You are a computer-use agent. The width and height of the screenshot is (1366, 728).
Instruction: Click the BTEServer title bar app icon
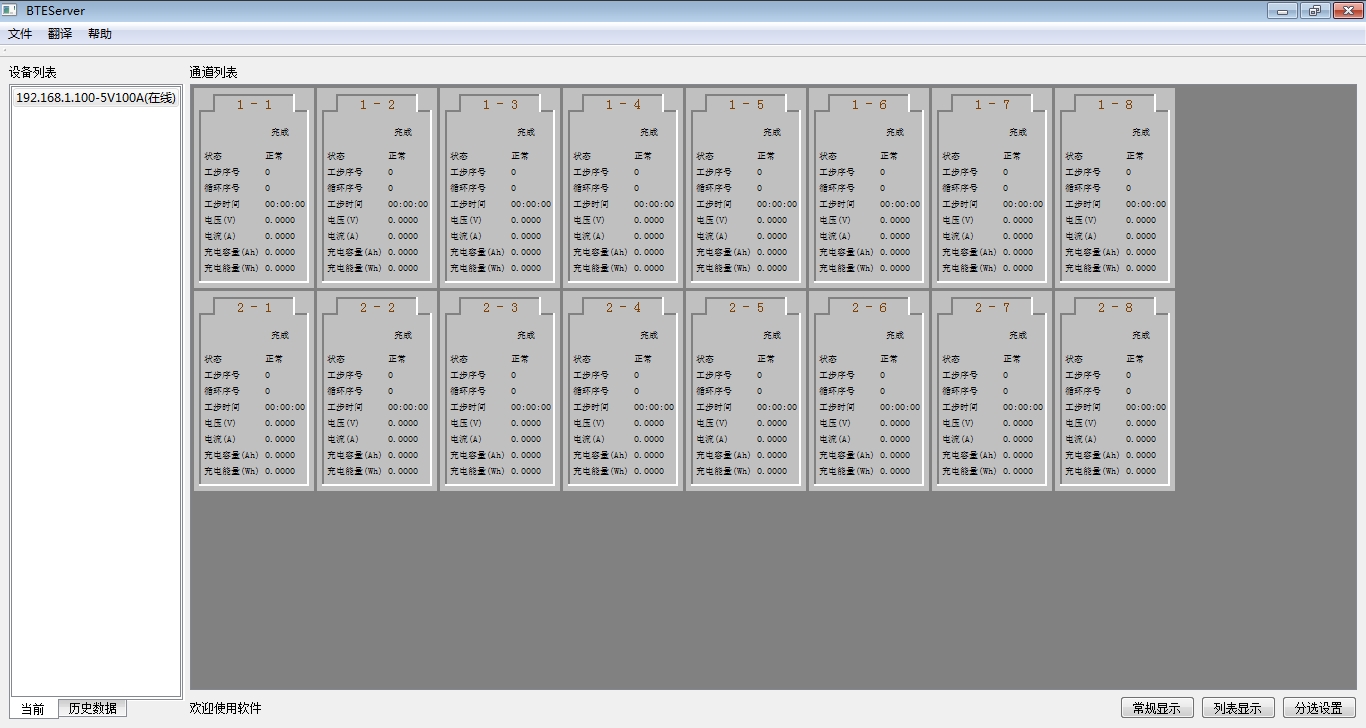click(11, 11)
